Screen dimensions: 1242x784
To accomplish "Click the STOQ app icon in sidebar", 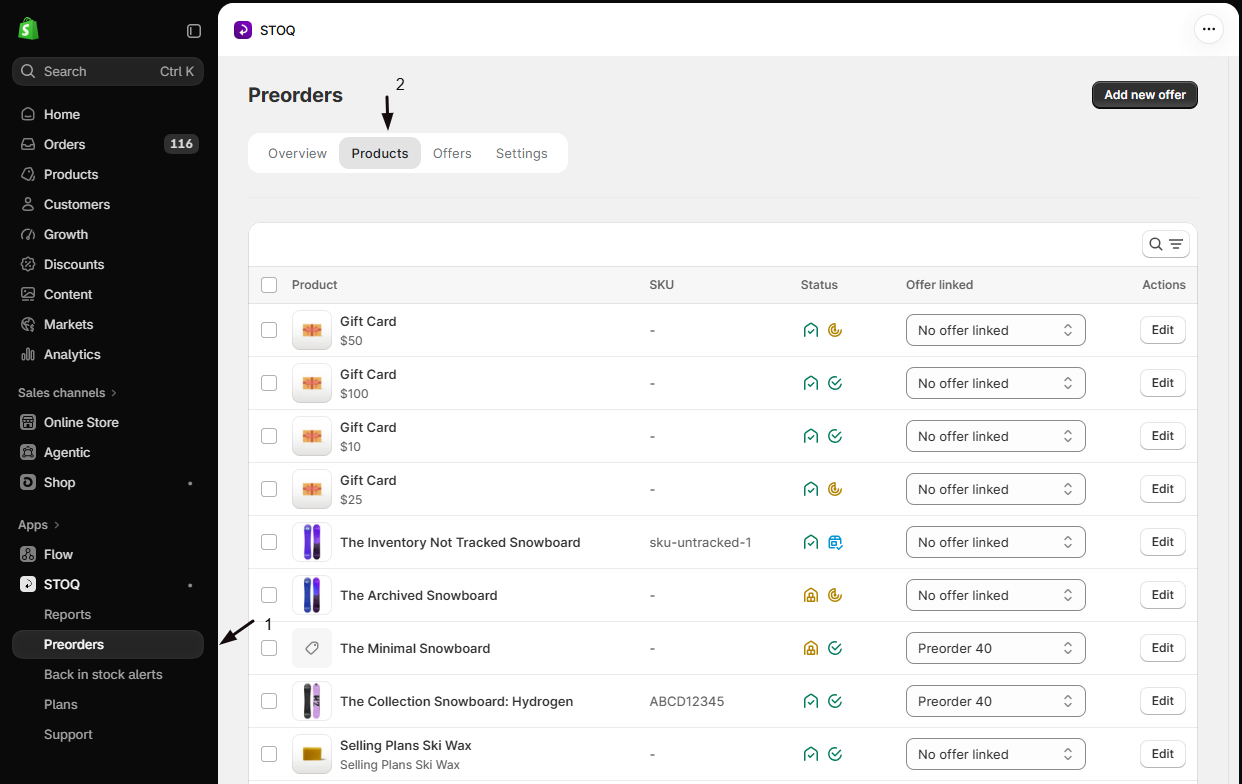I will tap(28, 584).
